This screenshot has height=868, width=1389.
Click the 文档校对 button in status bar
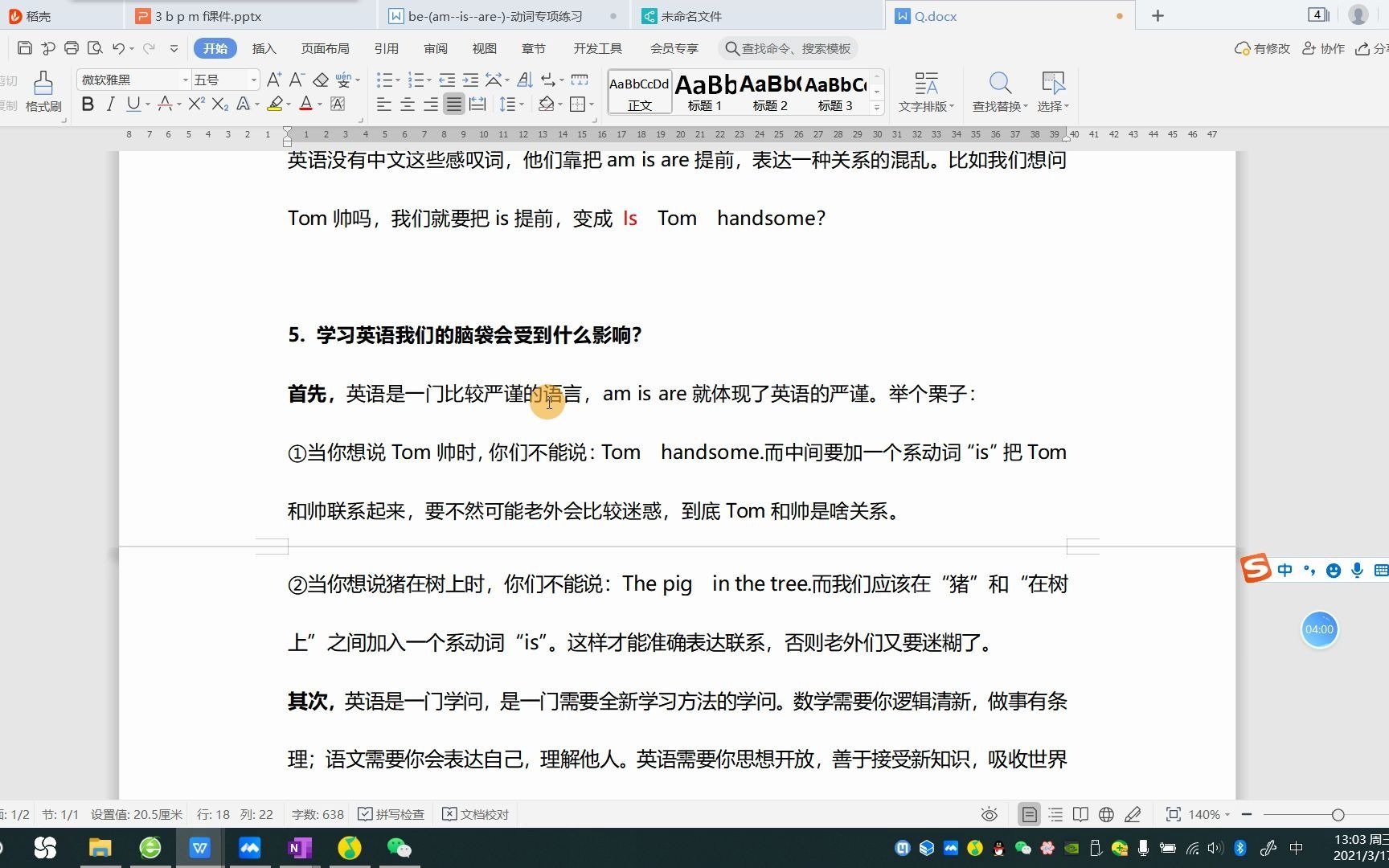[477, 814]
